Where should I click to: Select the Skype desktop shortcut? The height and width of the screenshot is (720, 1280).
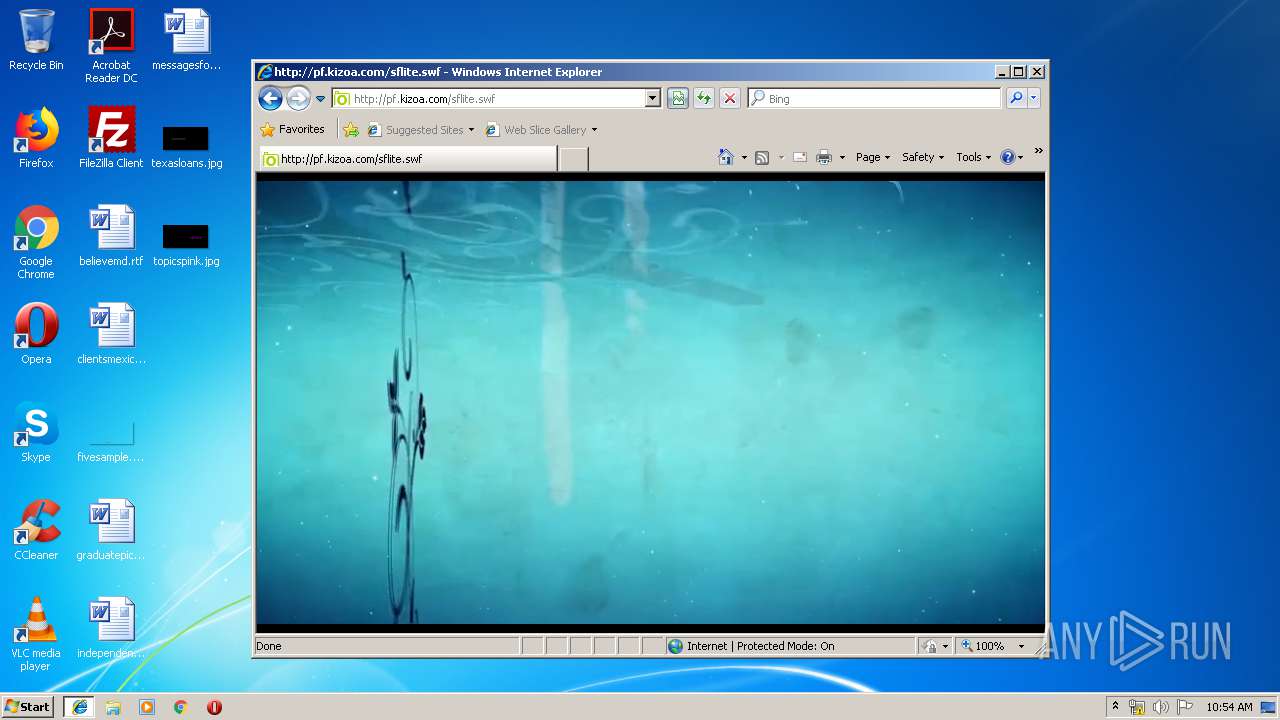[36, 432]
